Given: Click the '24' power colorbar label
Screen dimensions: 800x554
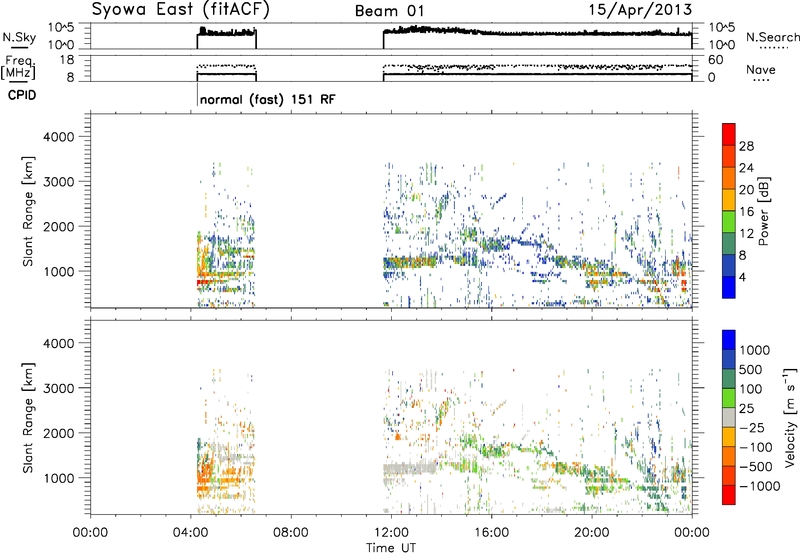Looking at the screenshot, I should point(746,168).
